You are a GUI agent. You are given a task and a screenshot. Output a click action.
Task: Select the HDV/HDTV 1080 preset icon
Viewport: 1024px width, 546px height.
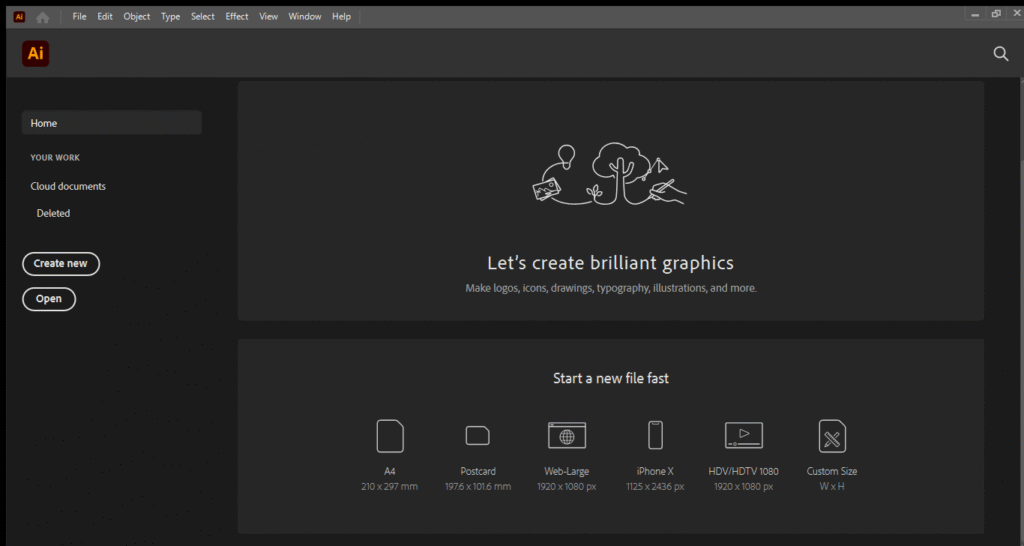pyautogui.click(x=743, y=435)
